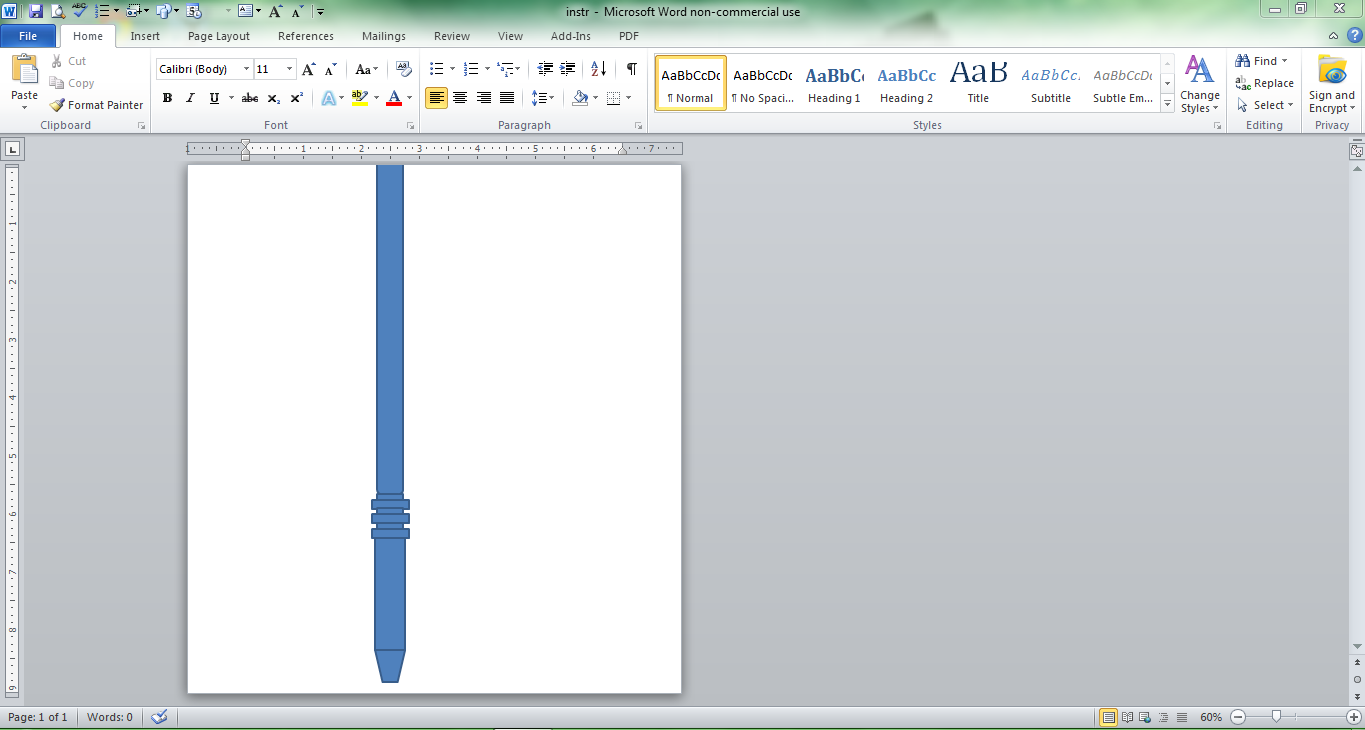Click the zoom slider handle

(1276, 717)
